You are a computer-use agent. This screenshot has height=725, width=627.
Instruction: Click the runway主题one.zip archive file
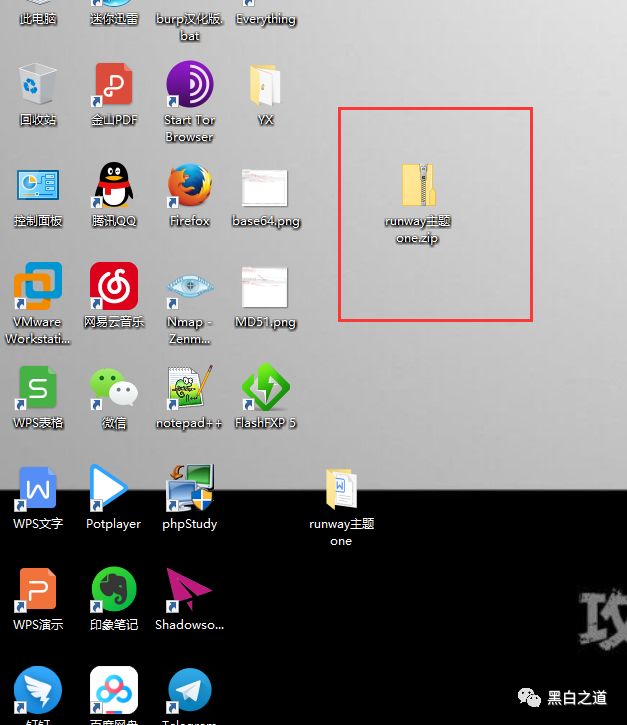coord(418,188)
